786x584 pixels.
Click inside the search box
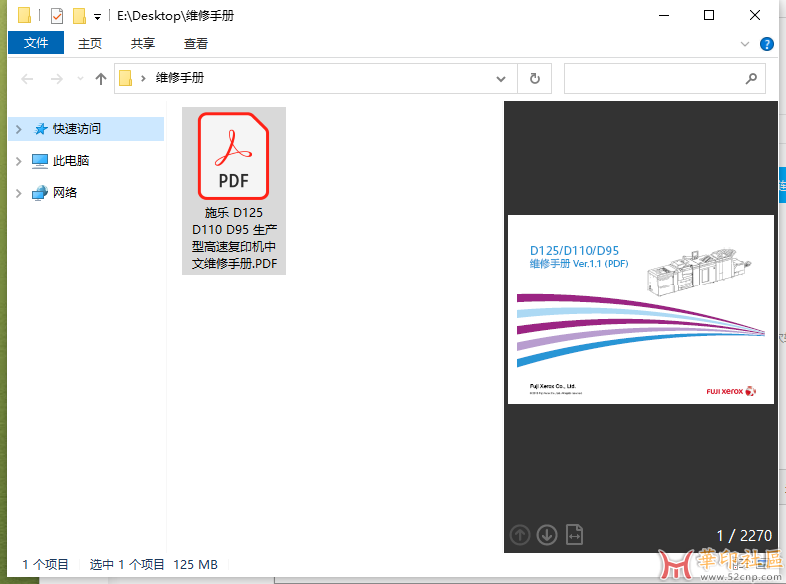[664, 79]
